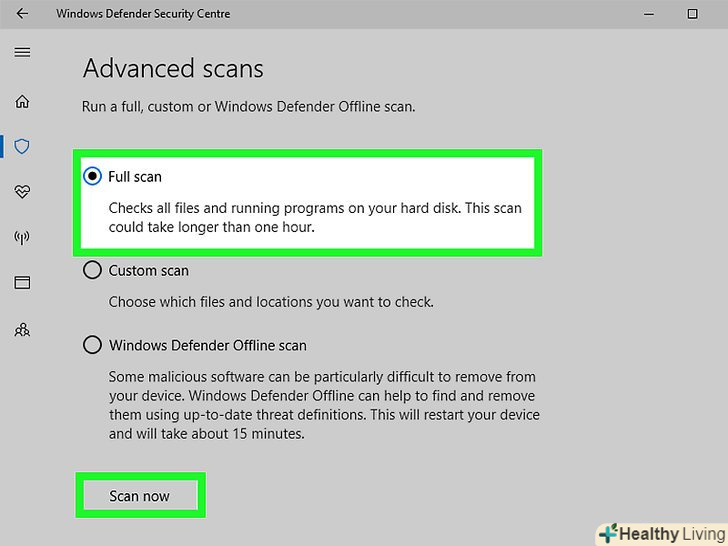
Task: Open Device performance & health heart icon
Action: 22,191
